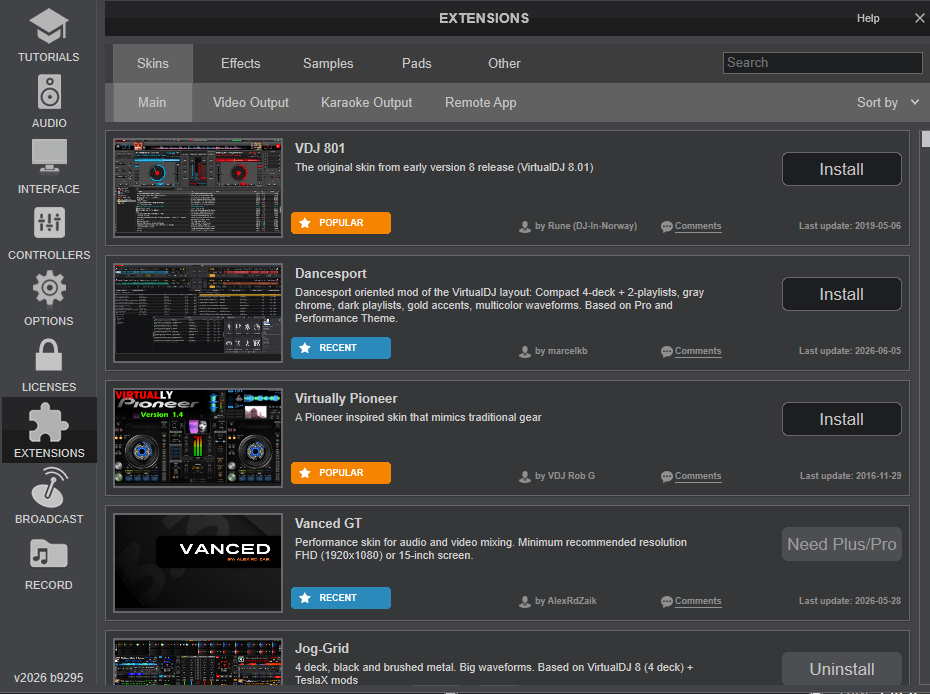This screenshot has width=930, height=694.
Task: Click the Popular badge on VDJ 801
Action: [x=341, y=223]
